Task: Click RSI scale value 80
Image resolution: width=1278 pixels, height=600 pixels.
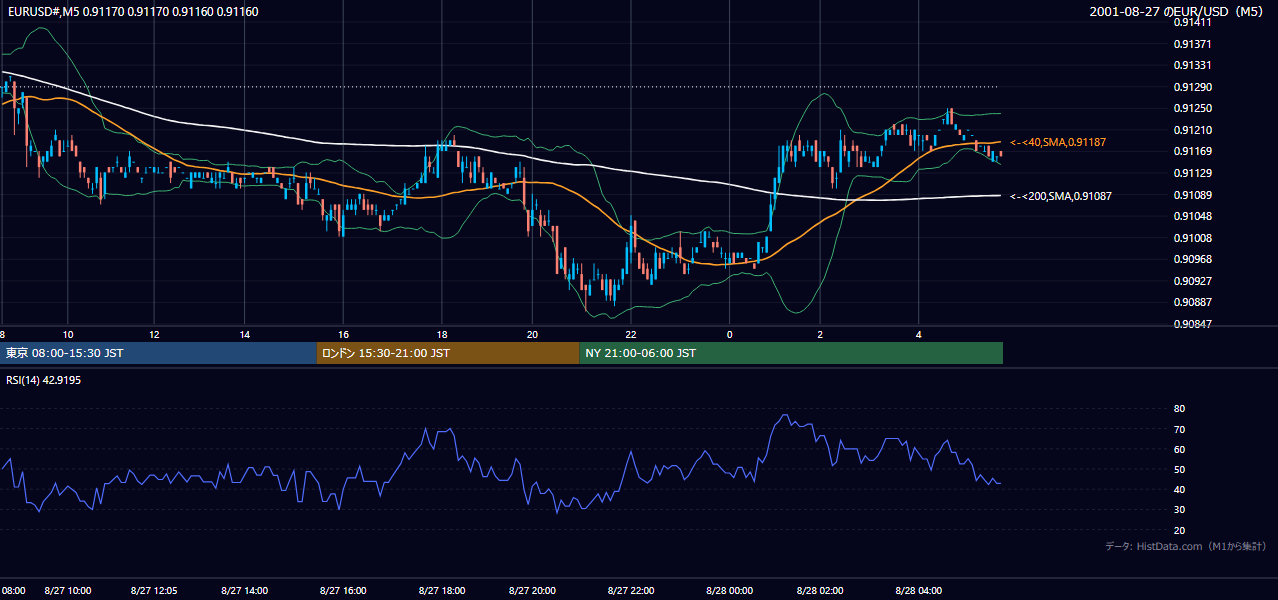Action: coord(1180,409)
